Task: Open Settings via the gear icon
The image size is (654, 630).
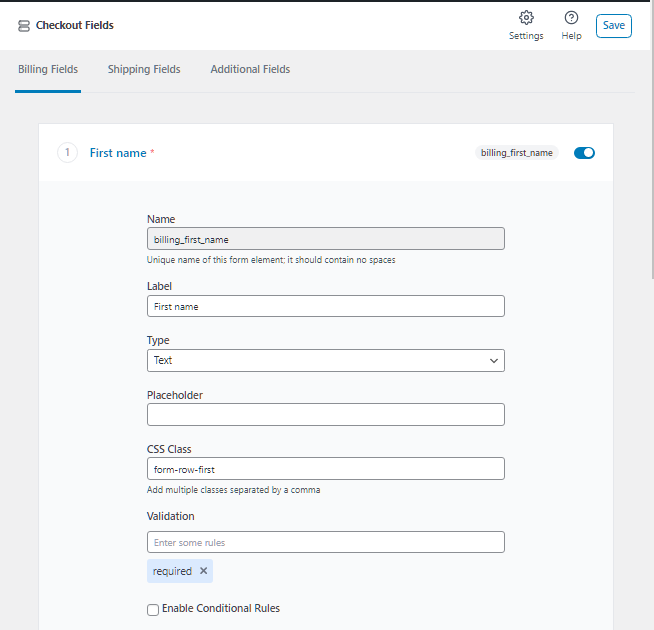Action: 526,18
